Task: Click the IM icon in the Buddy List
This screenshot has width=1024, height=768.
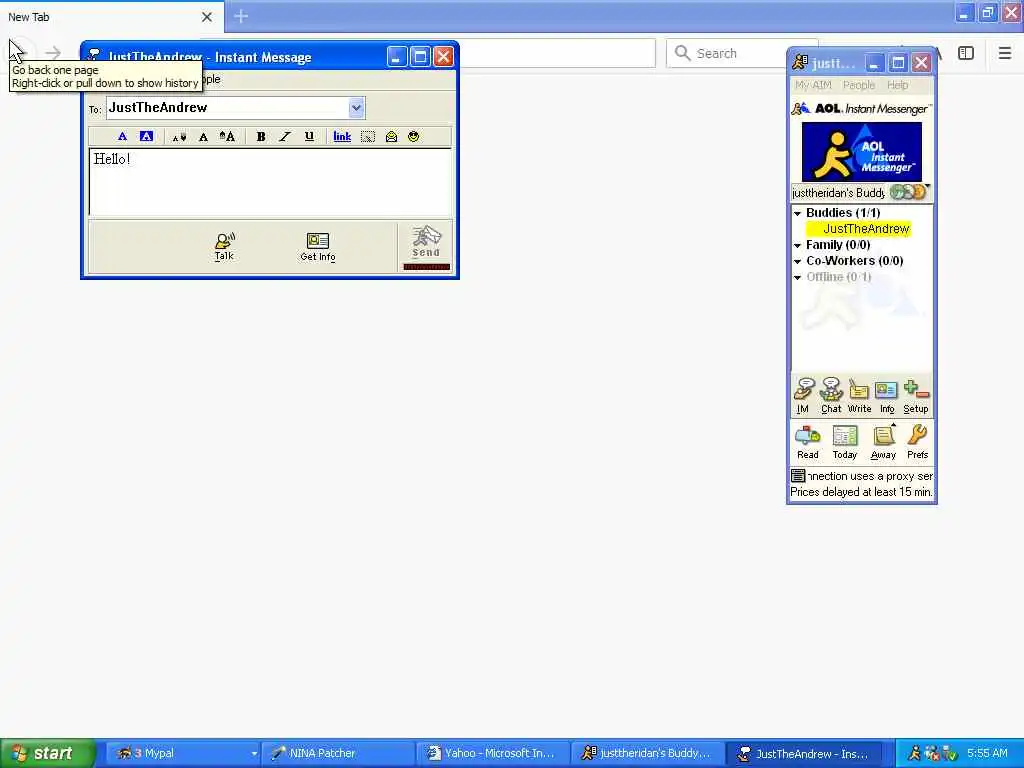Action: 803,396
